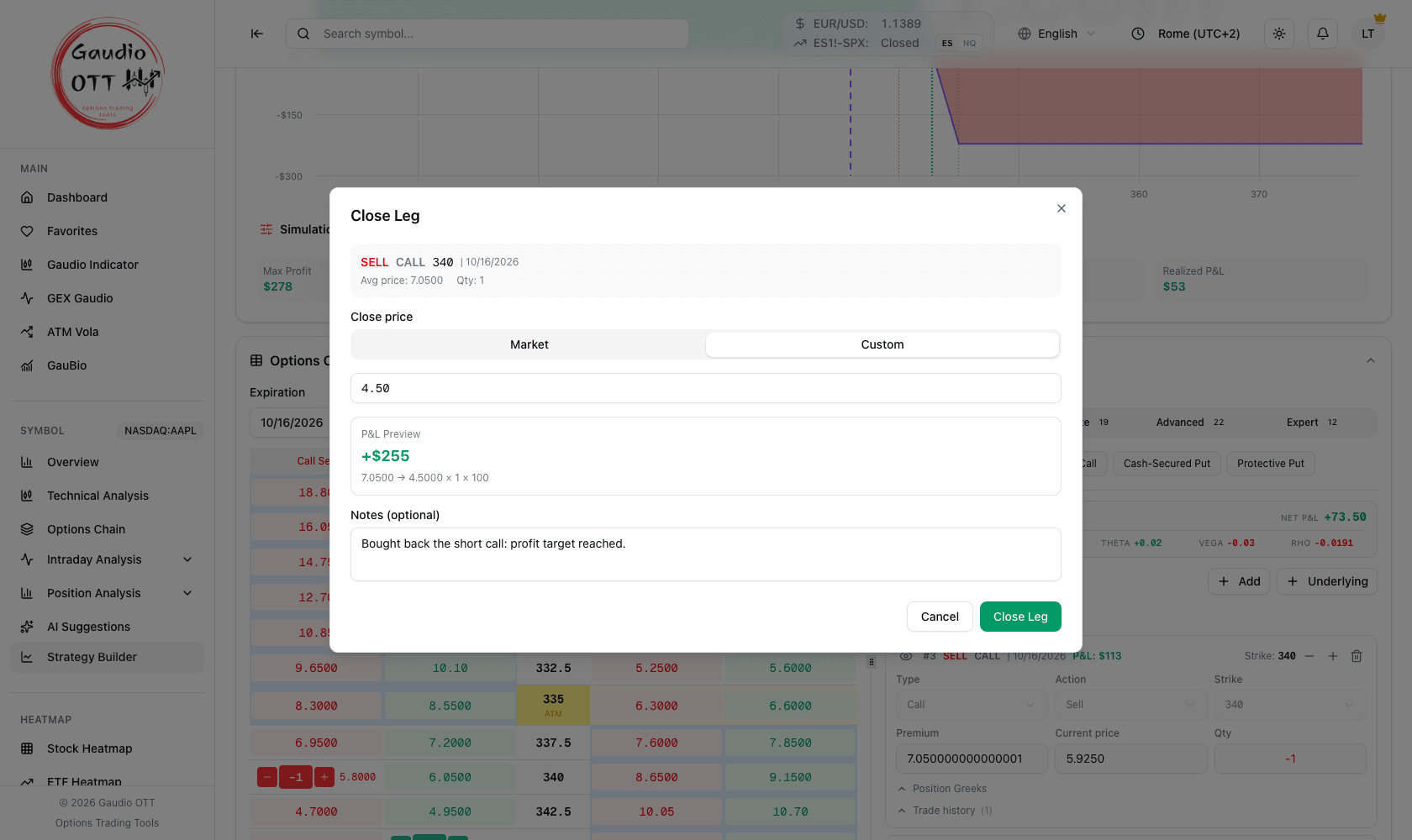Expand Trade history section
Image resolution: width=1412 pixels, height=840 pixels.
(945, 811)
